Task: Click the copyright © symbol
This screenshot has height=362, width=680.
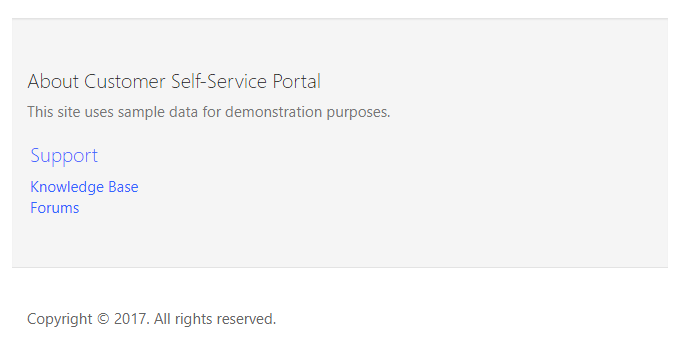Action: (x=103, y=319)
